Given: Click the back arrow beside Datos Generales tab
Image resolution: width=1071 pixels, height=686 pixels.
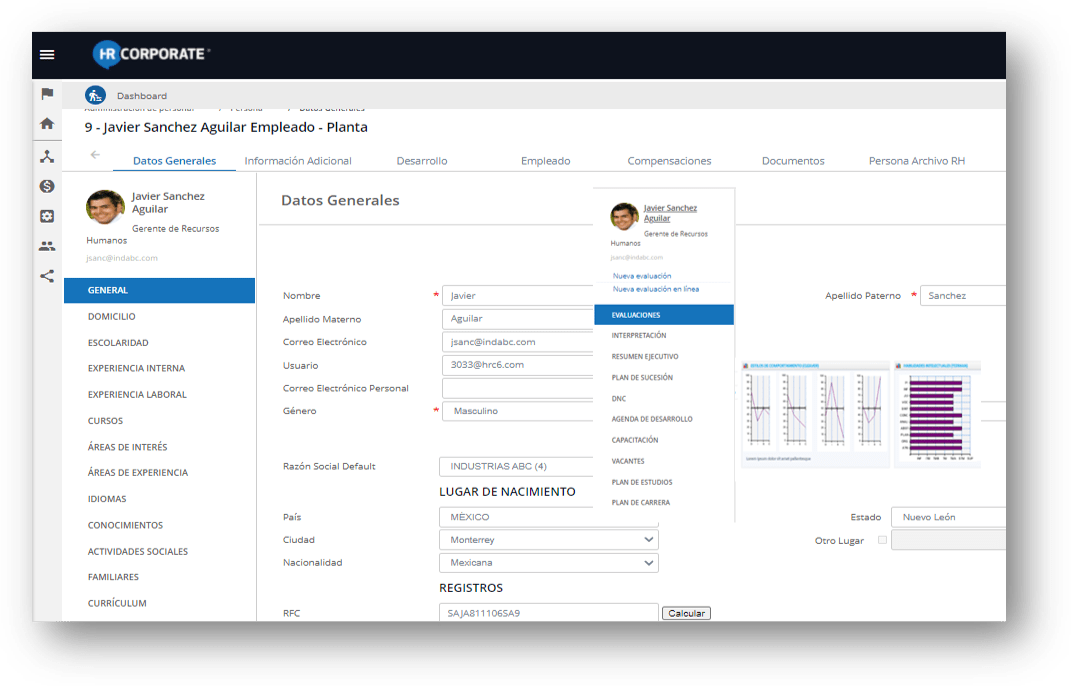Looking at the screenshot, I should (x=95, y=155).
